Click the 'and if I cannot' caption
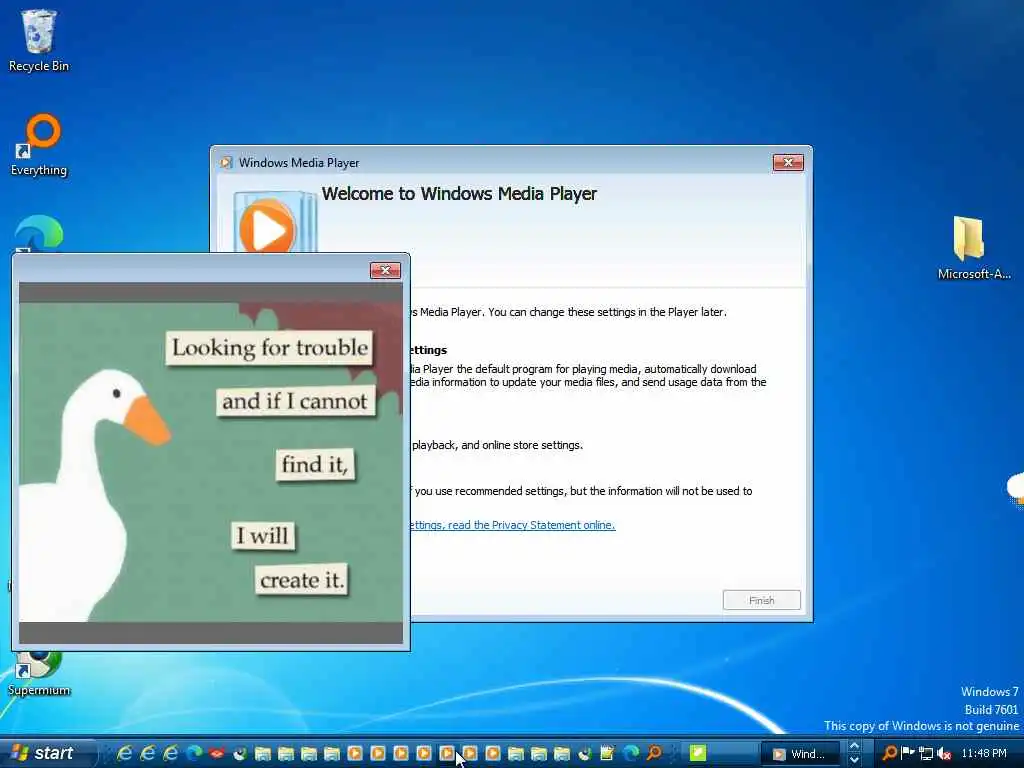 tap(295, 401)
